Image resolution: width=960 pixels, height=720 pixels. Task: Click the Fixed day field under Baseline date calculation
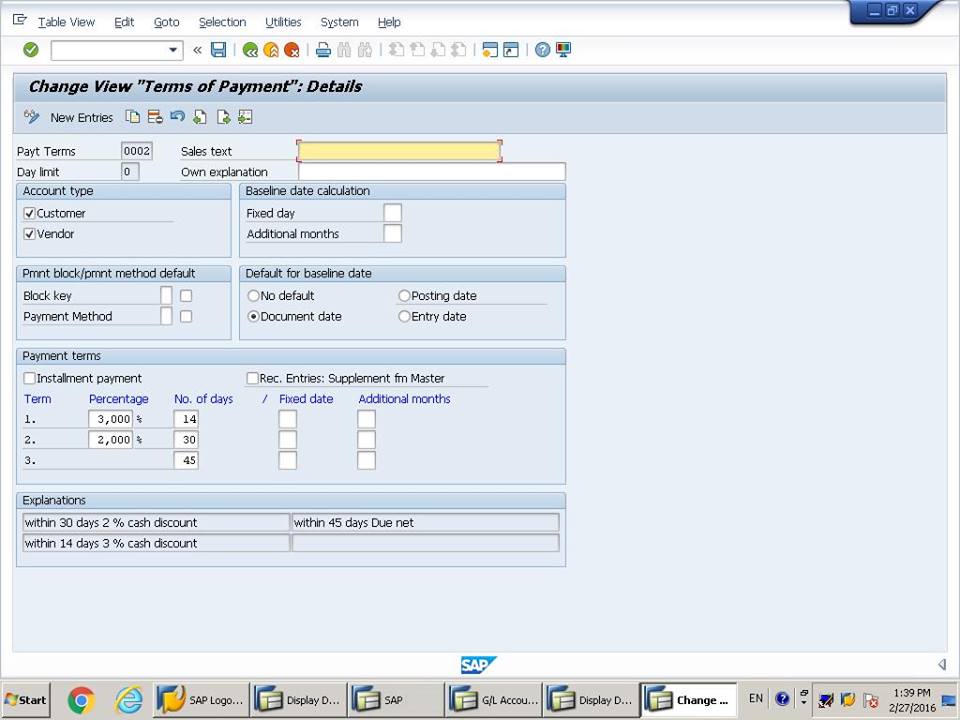pos(392,213)
